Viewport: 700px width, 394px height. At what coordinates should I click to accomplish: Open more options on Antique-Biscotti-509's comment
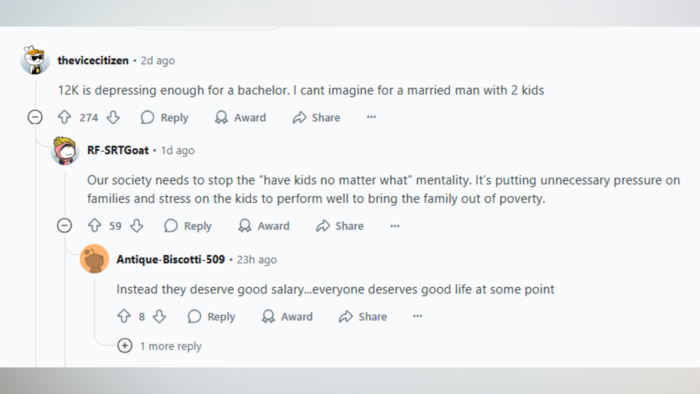[417, 316]
